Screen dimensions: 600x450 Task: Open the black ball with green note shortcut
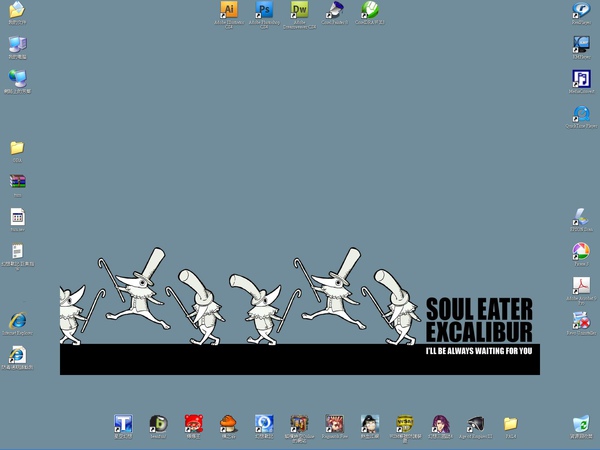(x=158, y=424)
